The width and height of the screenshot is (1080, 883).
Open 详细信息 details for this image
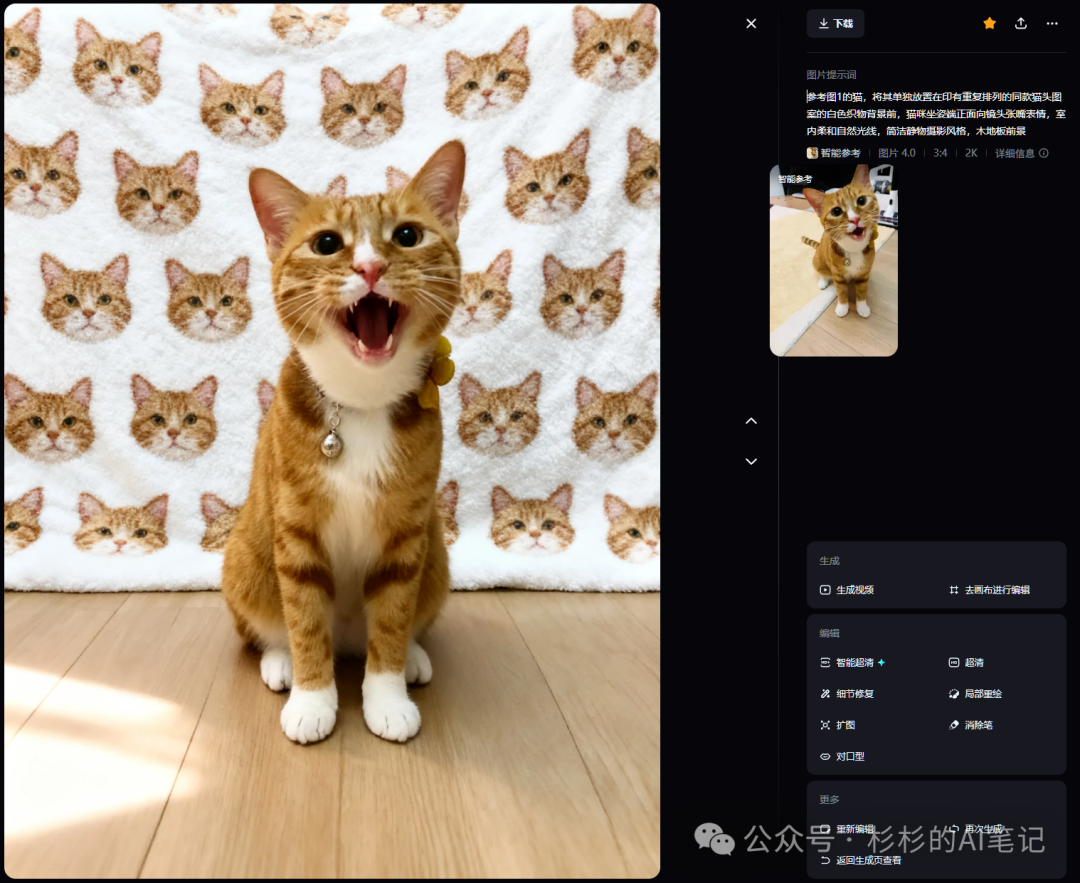(1021, 153)
